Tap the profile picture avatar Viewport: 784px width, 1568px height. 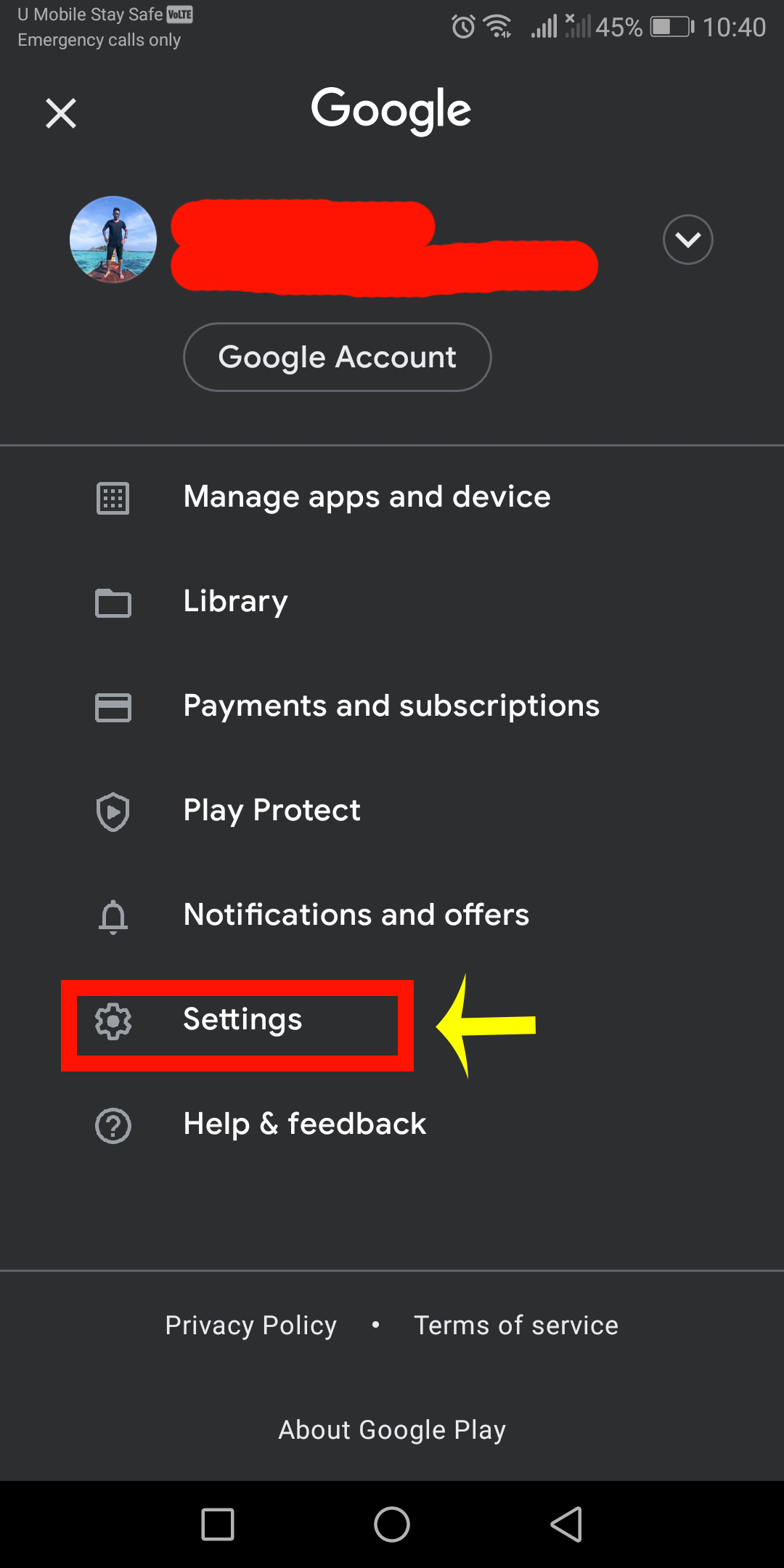[x=113, y=240]
